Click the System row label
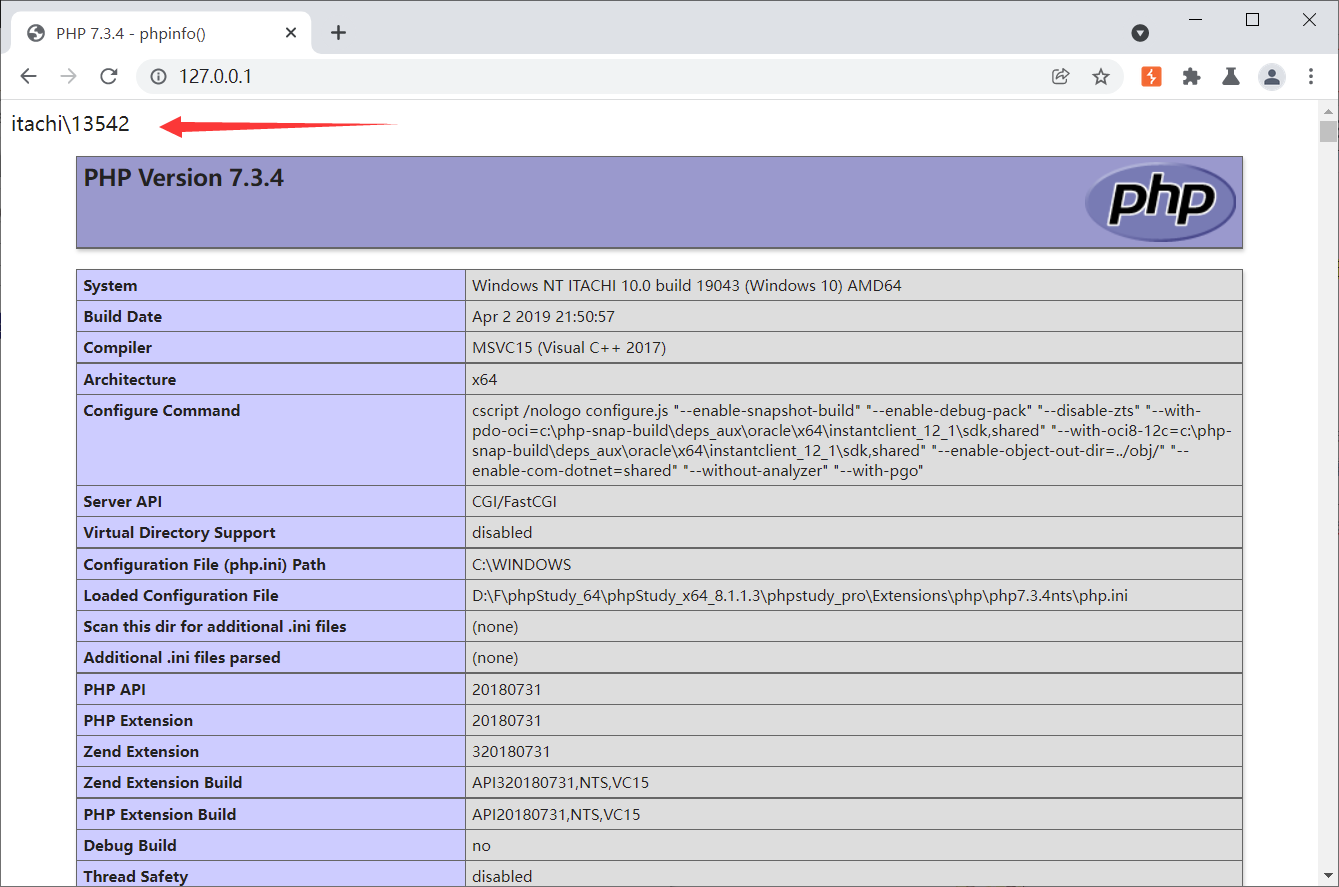The width and height of the screenshot is (1339, 887). click(110, 286)
